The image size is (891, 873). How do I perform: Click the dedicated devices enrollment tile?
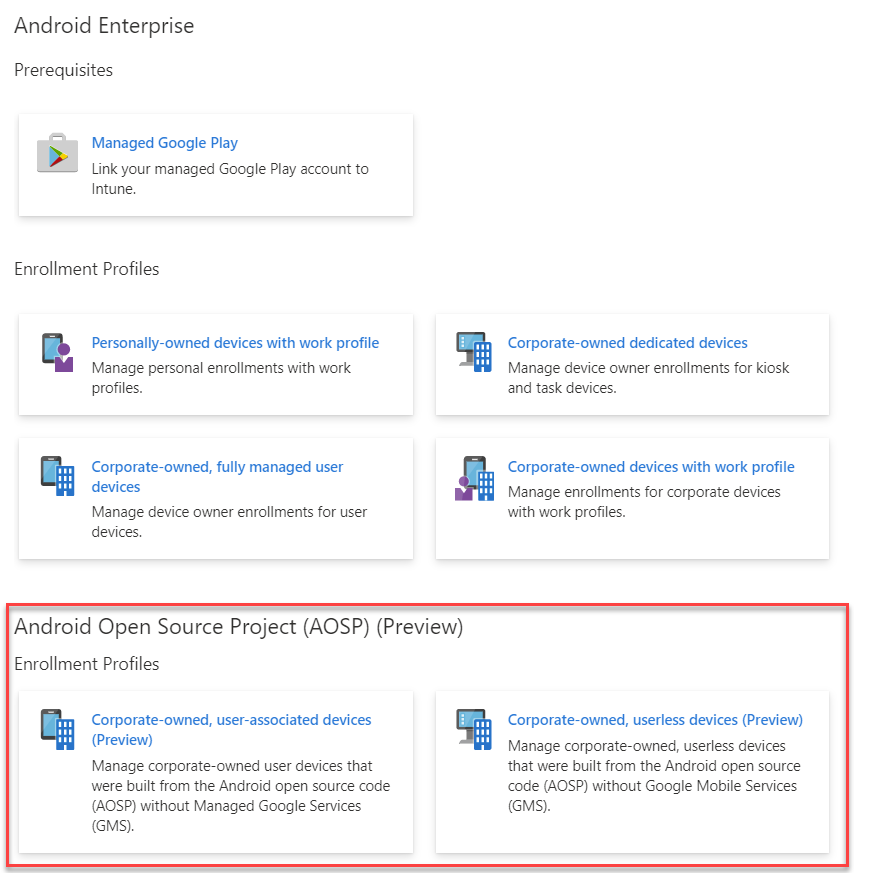pyautogui.click(x=631, y=365)
